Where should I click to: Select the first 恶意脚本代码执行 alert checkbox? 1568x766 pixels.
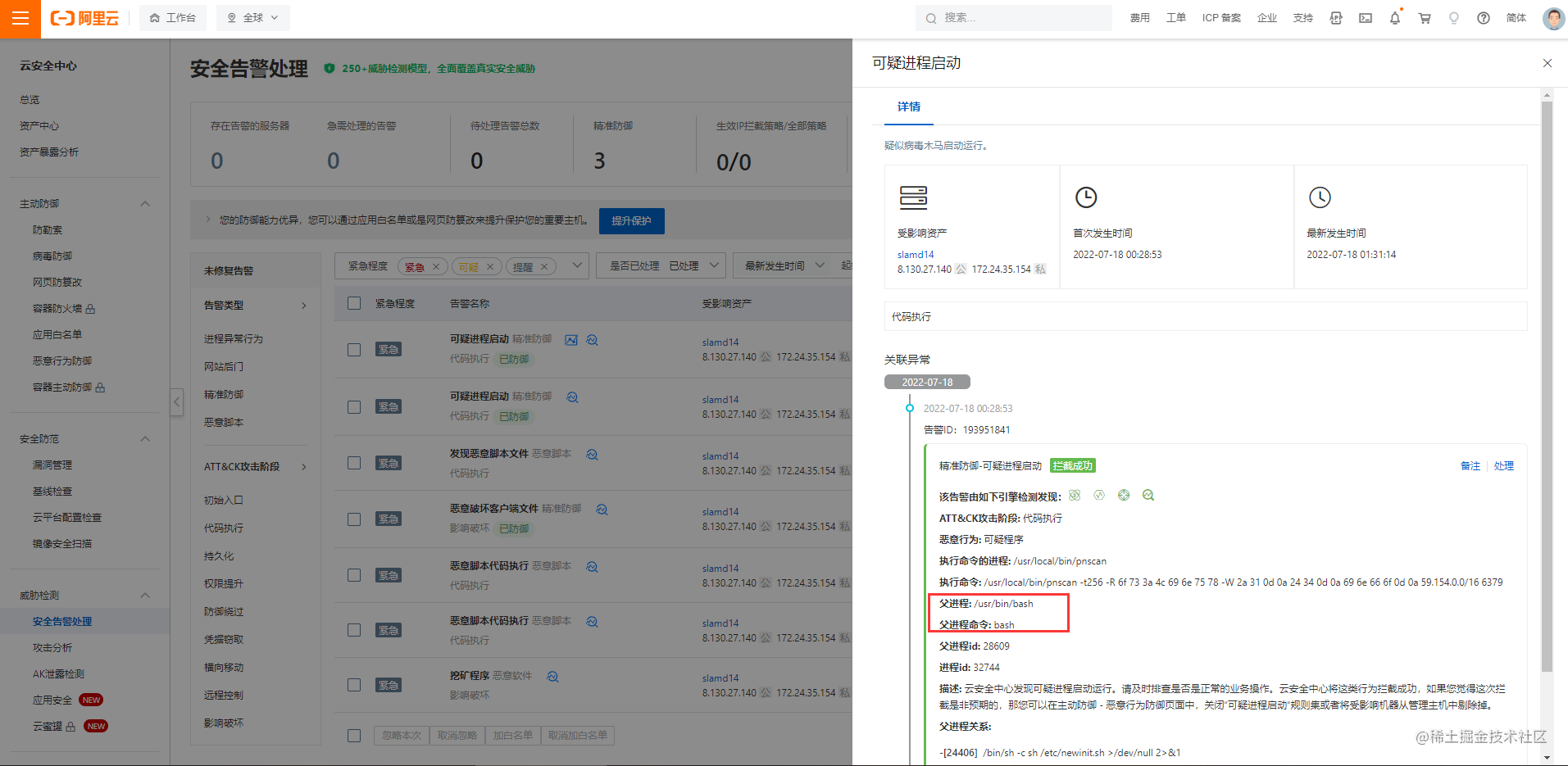click(x=354, y=575)
